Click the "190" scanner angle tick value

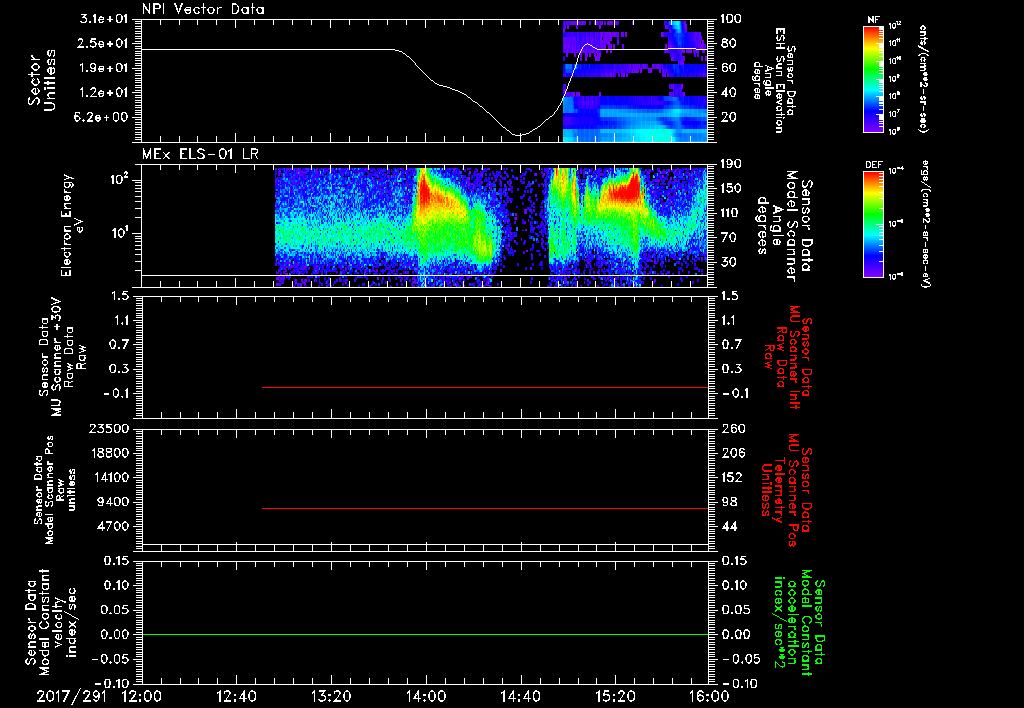[733, 164]
